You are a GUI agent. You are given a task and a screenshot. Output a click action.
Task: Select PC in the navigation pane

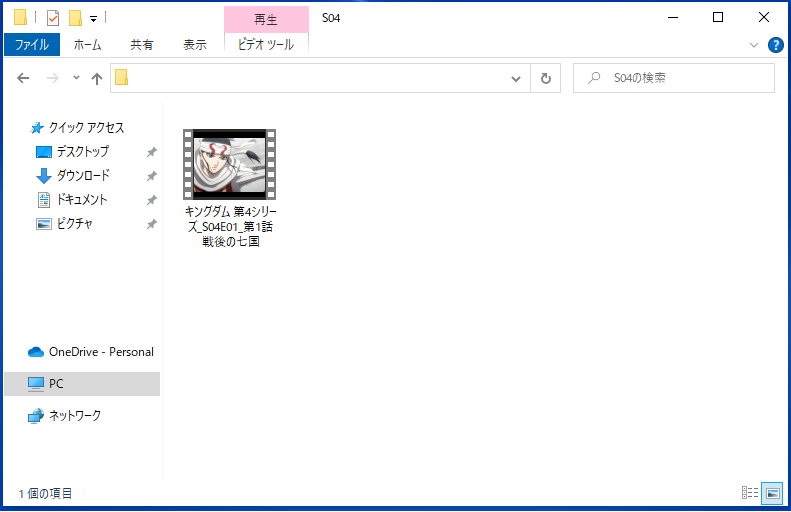[82, 384]
